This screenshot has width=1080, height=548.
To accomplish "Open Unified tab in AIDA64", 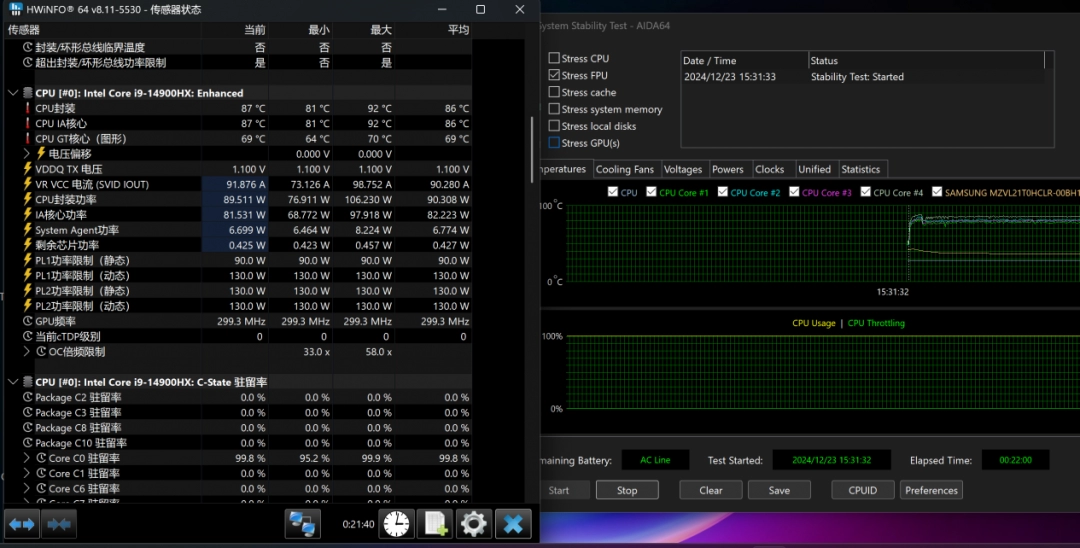I will (814, 169).
